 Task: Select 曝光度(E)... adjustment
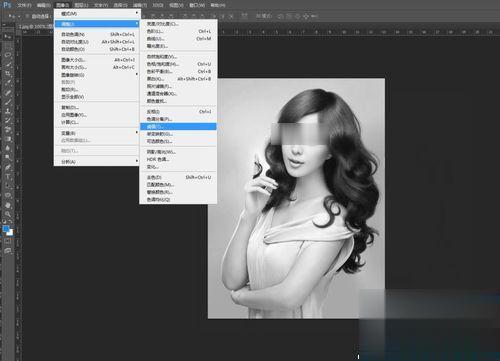click(x=178, y=46)
